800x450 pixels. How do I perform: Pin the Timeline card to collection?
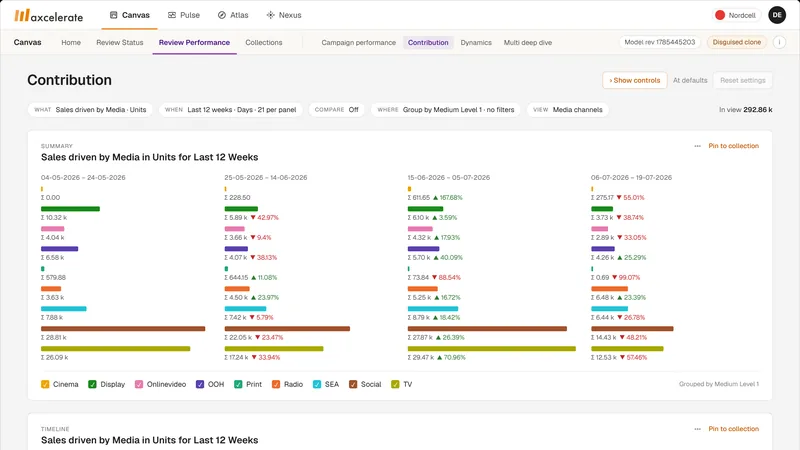coord(734,429)
